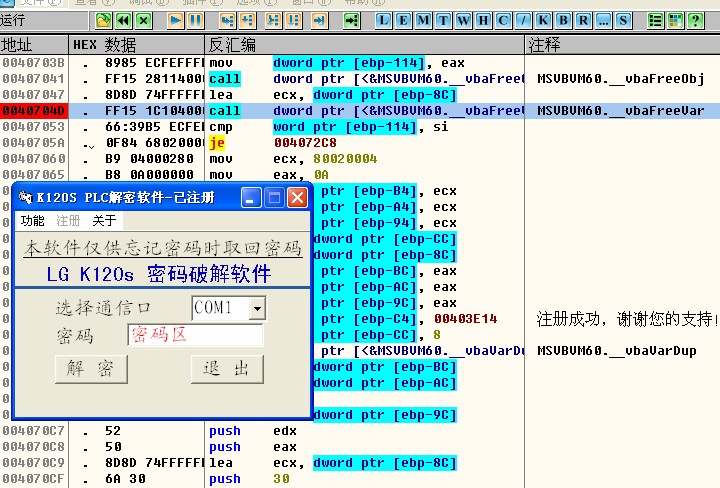Click the operand value 00403E14

(x=466, y=319)
